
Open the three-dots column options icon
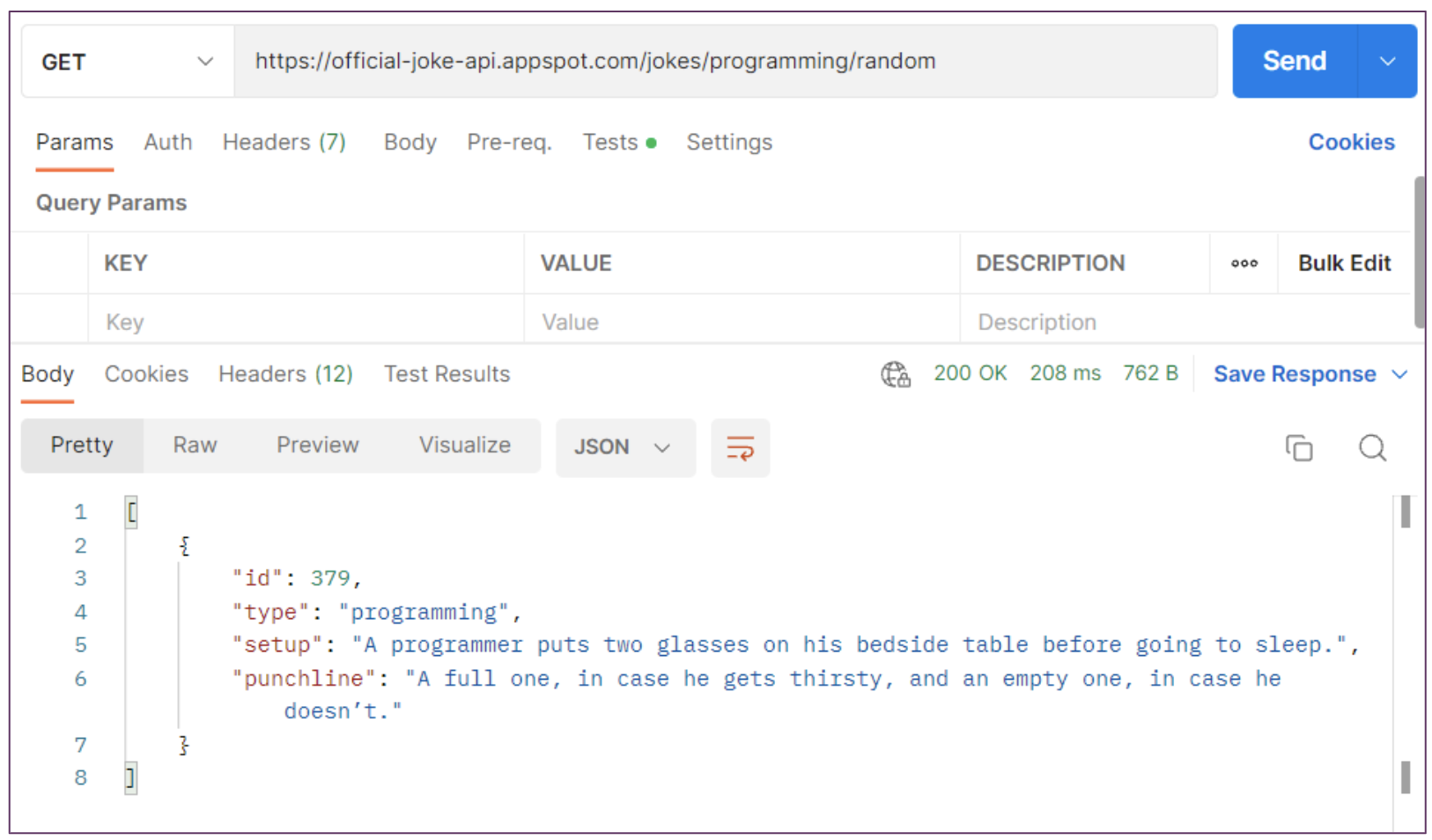(x=1244, y=263)
